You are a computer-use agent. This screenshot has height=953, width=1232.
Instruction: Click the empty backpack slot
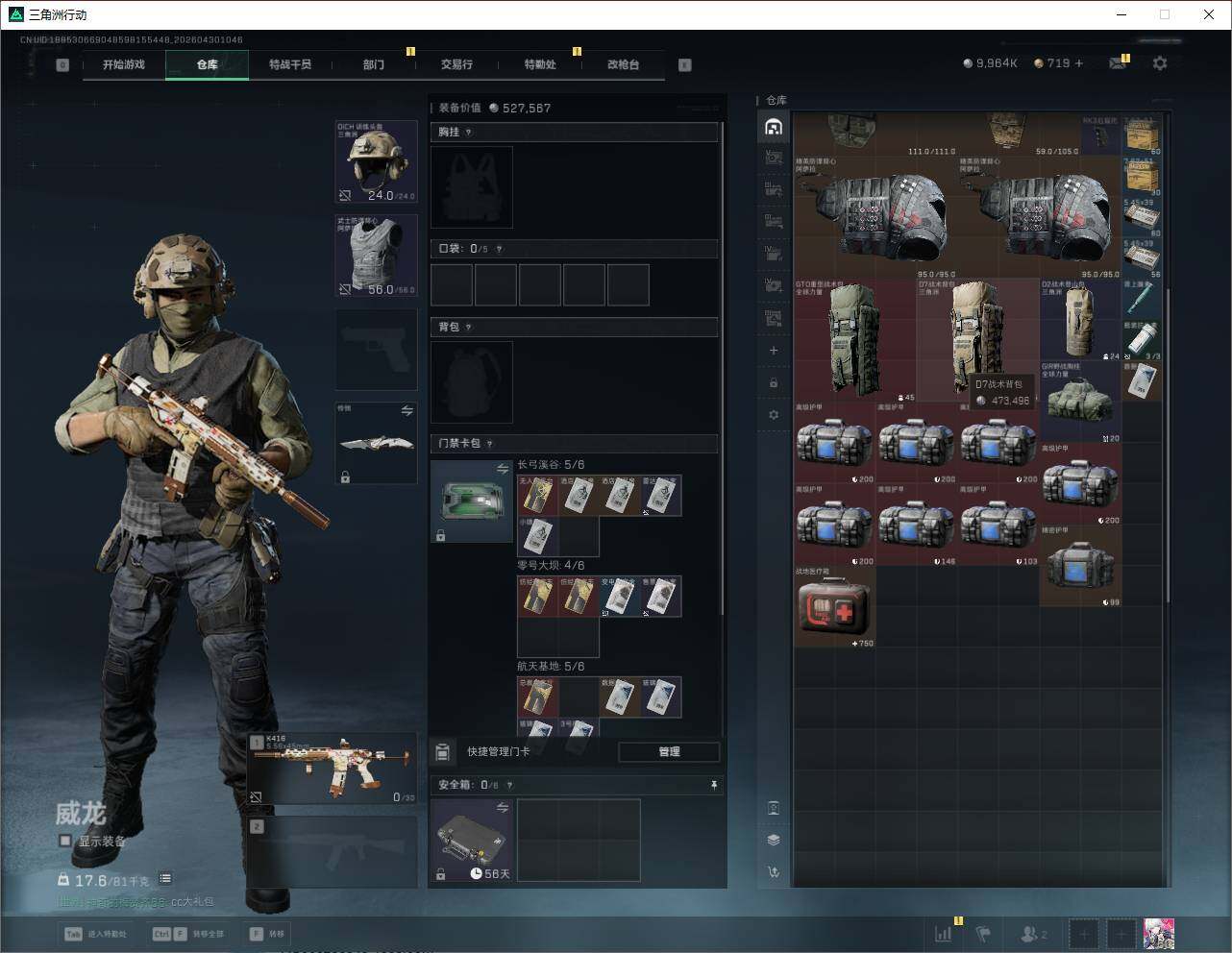click(x=472, y=381)
